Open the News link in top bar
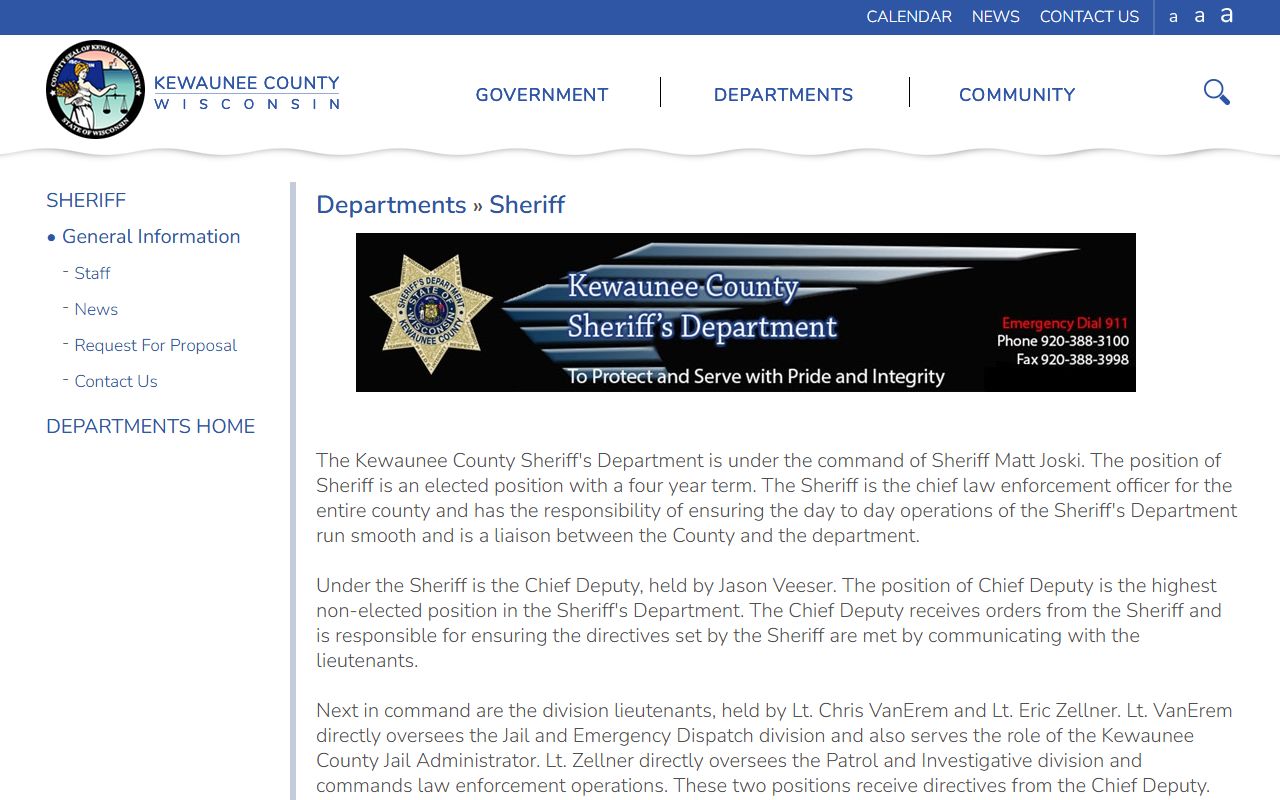Viewport: 1280px width, 800px height. (x=996, y=17)
